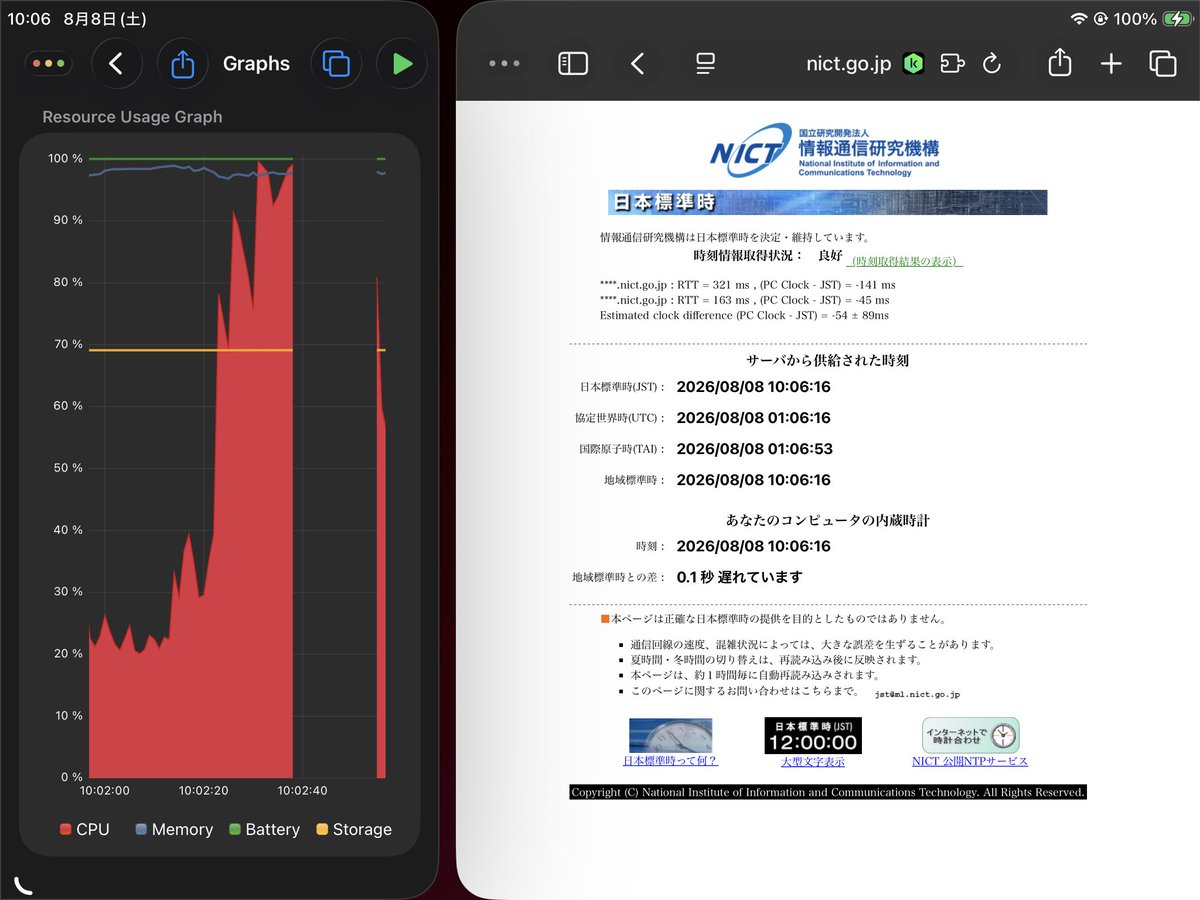Click the 時刻取得結果の表示 link
Image resolution: width=1200 pixels, height=900 pixels.
[x=905, y=261]
